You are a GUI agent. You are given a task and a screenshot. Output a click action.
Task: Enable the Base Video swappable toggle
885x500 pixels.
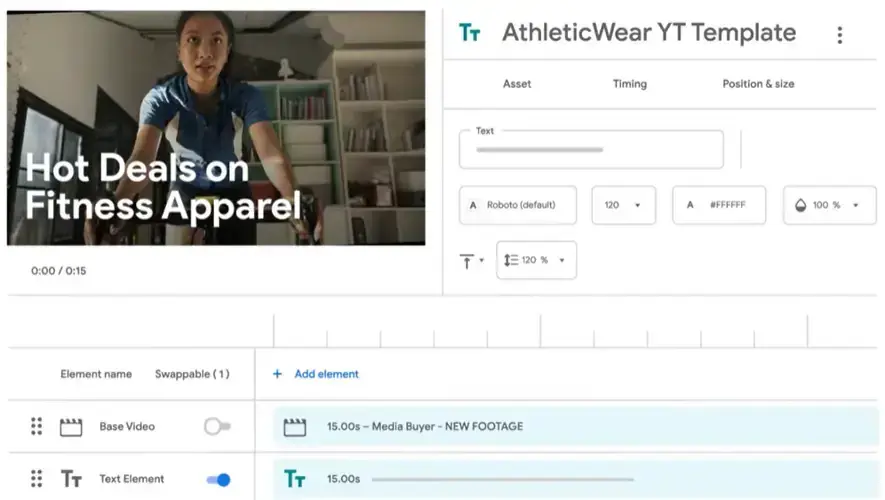click(217, 427)
